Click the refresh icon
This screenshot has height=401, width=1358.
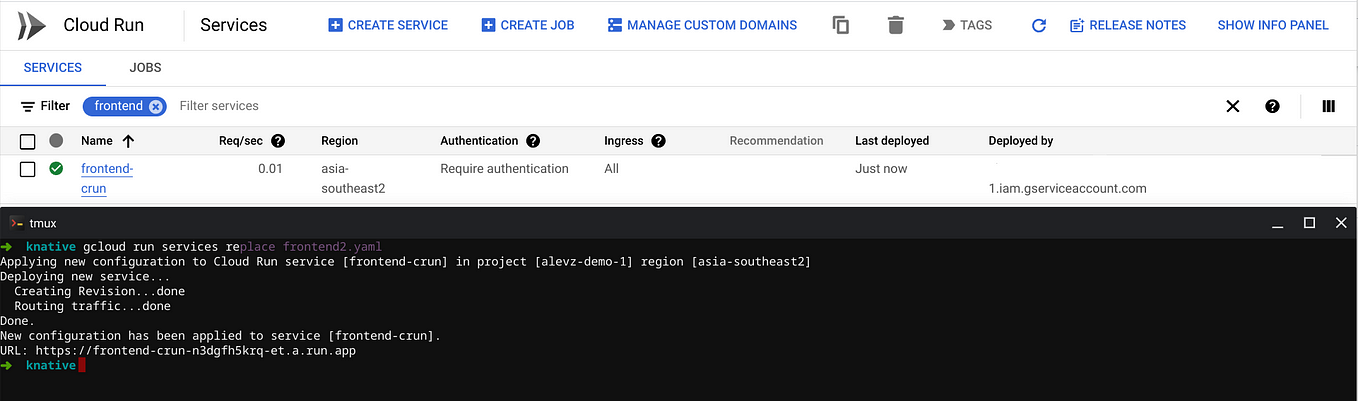pos(1039,25)
